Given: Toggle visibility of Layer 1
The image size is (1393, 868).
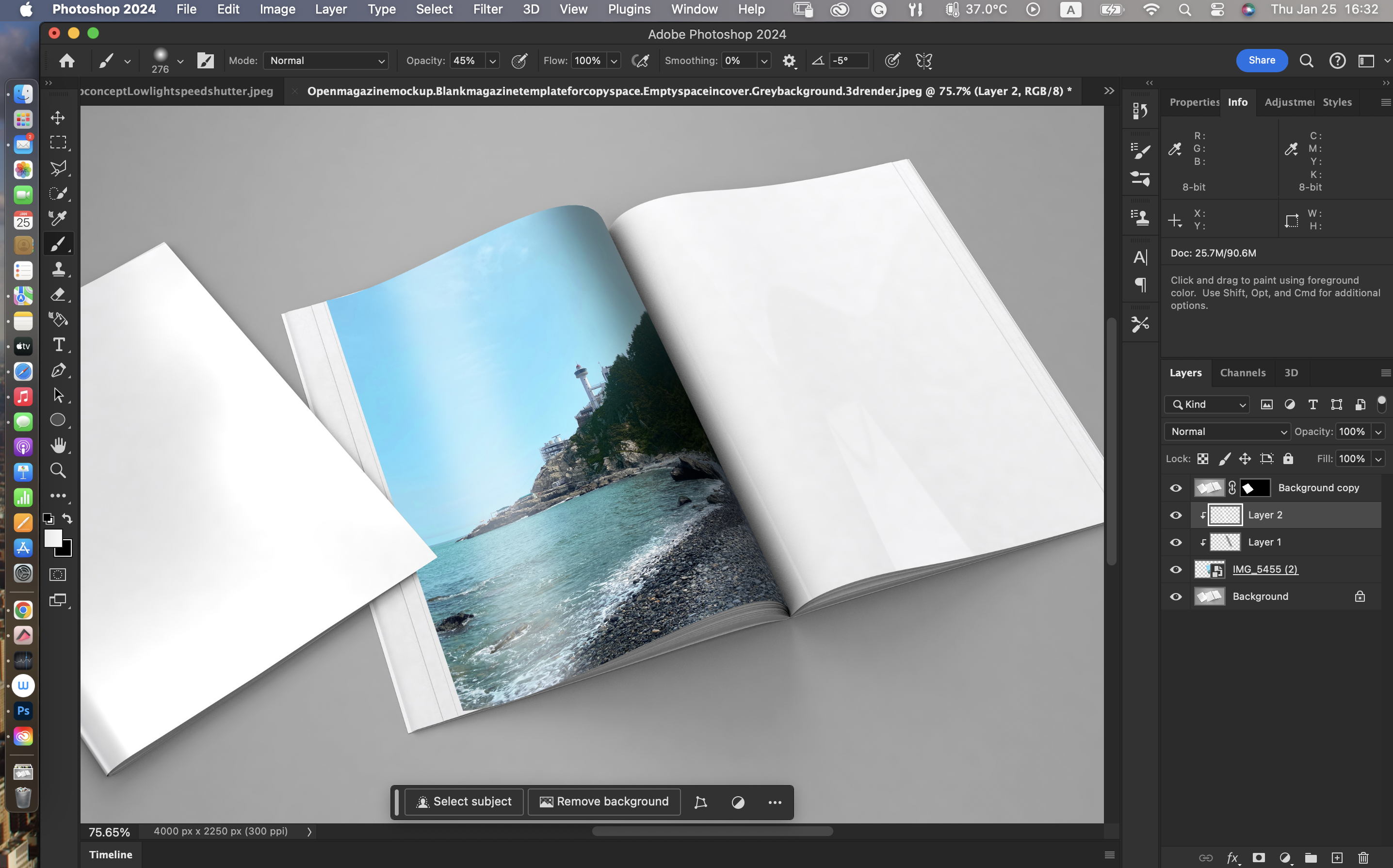Looking at the screenshot, I should click(x=1175, y=542).
